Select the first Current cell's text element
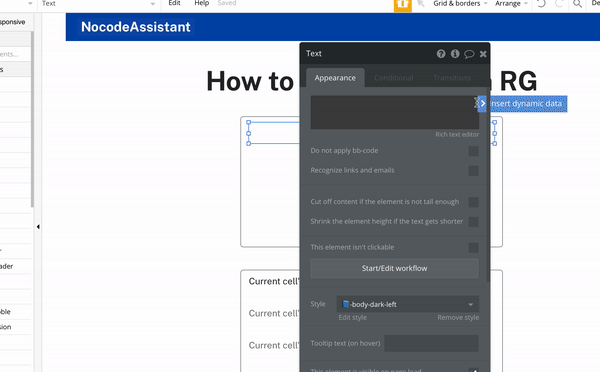600x372 pixels. point(273,281)
